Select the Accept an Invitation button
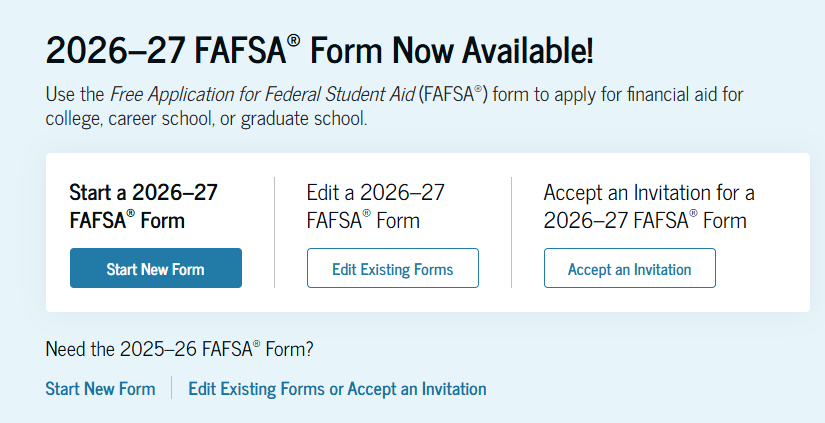Viewport: 825px width, 423px height. pyautogui.click(x=629, y=268)
